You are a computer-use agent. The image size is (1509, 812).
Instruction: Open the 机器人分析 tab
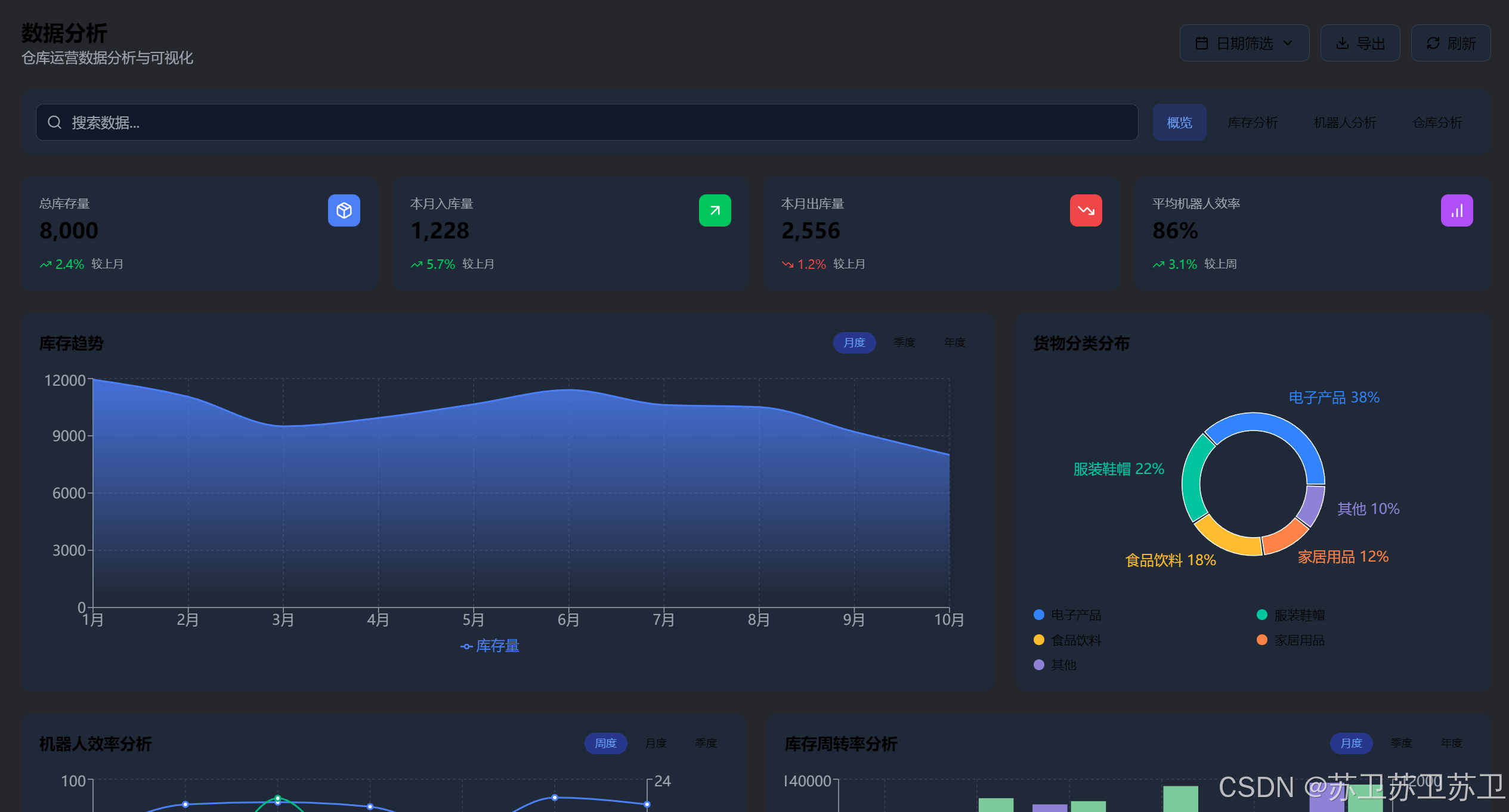click(x=1344, y=123)
